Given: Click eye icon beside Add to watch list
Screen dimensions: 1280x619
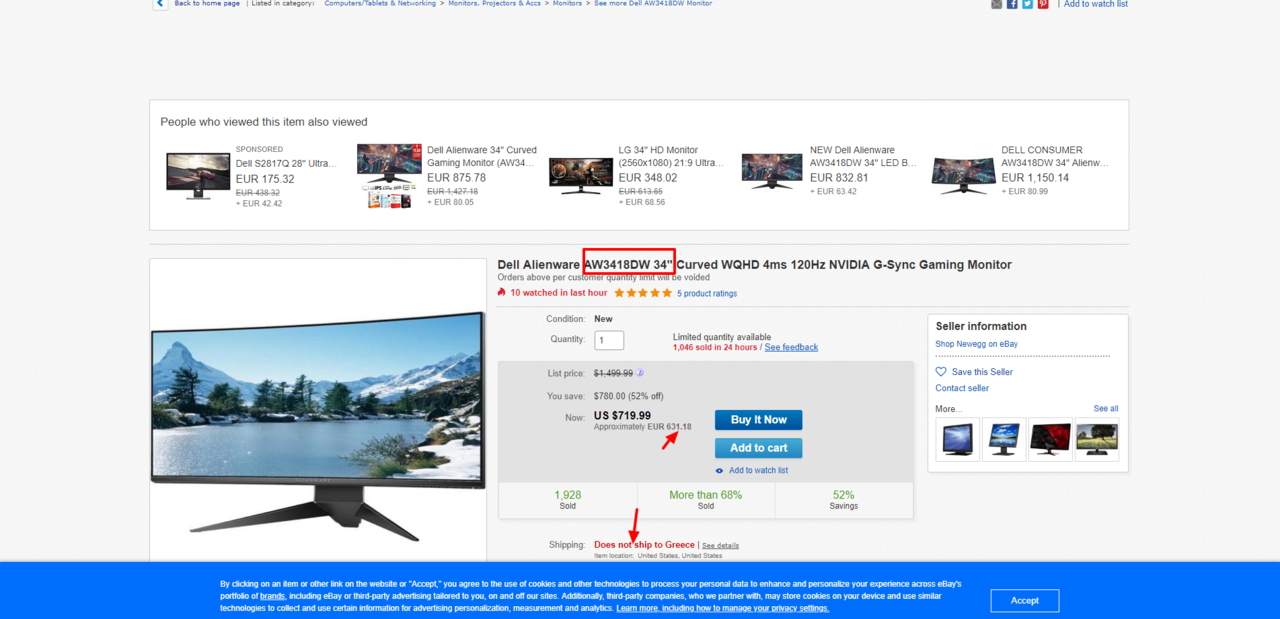Looking at the screenshot, I should pyautogui.click(x=719, y=470).
